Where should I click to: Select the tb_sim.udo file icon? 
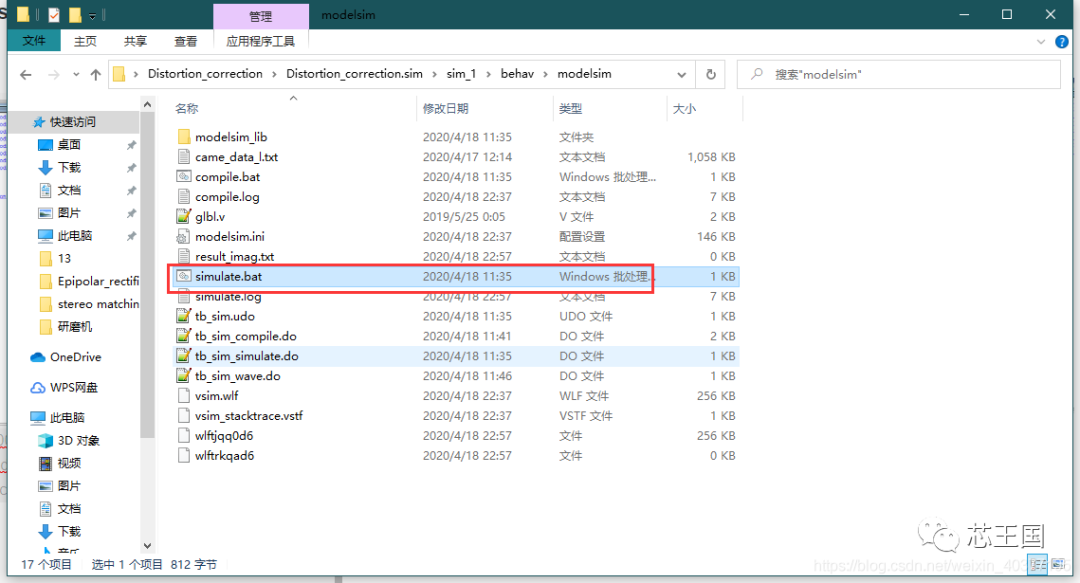click(x=184, y=316)
